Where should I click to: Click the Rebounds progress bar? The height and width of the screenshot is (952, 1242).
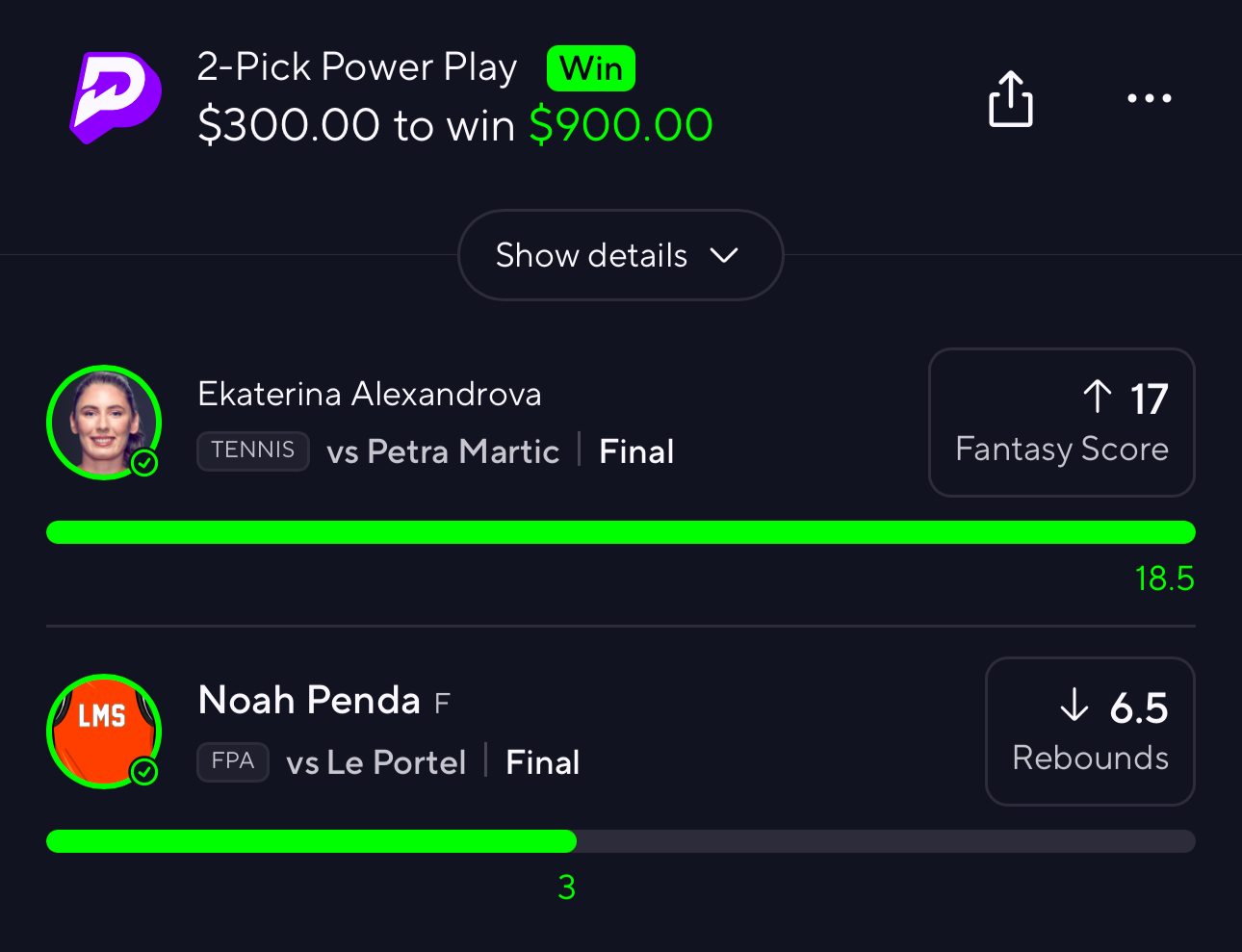tap(621, 841)
